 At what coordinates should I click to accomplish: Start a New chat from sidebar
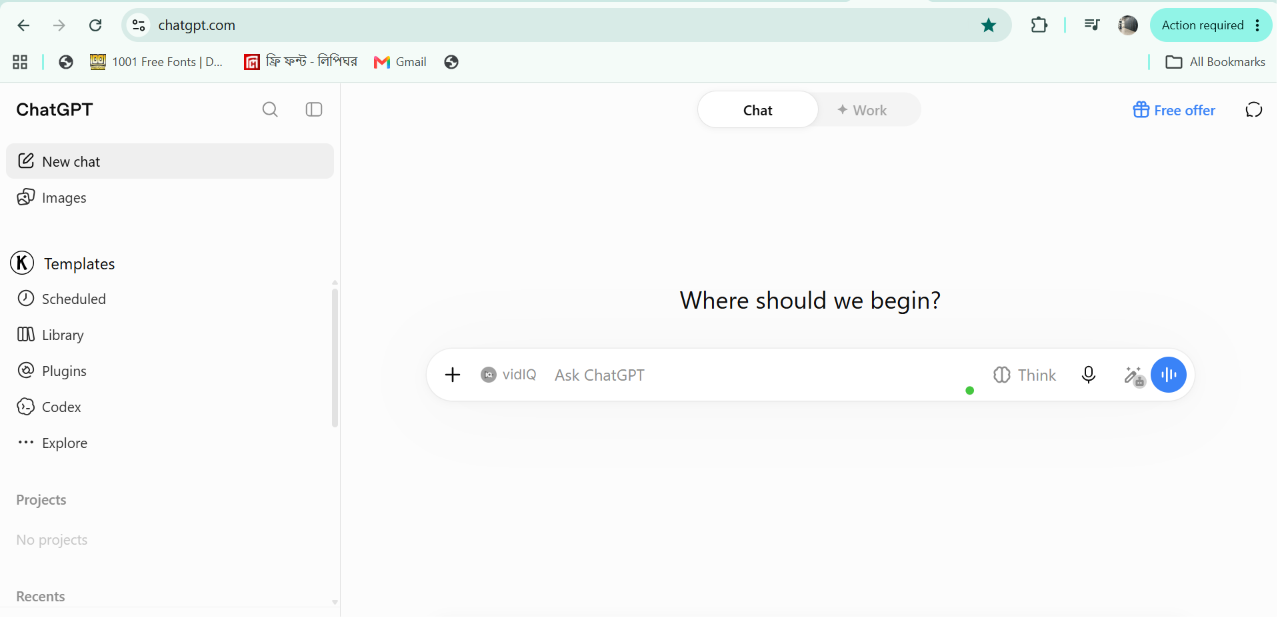point(170,161)
